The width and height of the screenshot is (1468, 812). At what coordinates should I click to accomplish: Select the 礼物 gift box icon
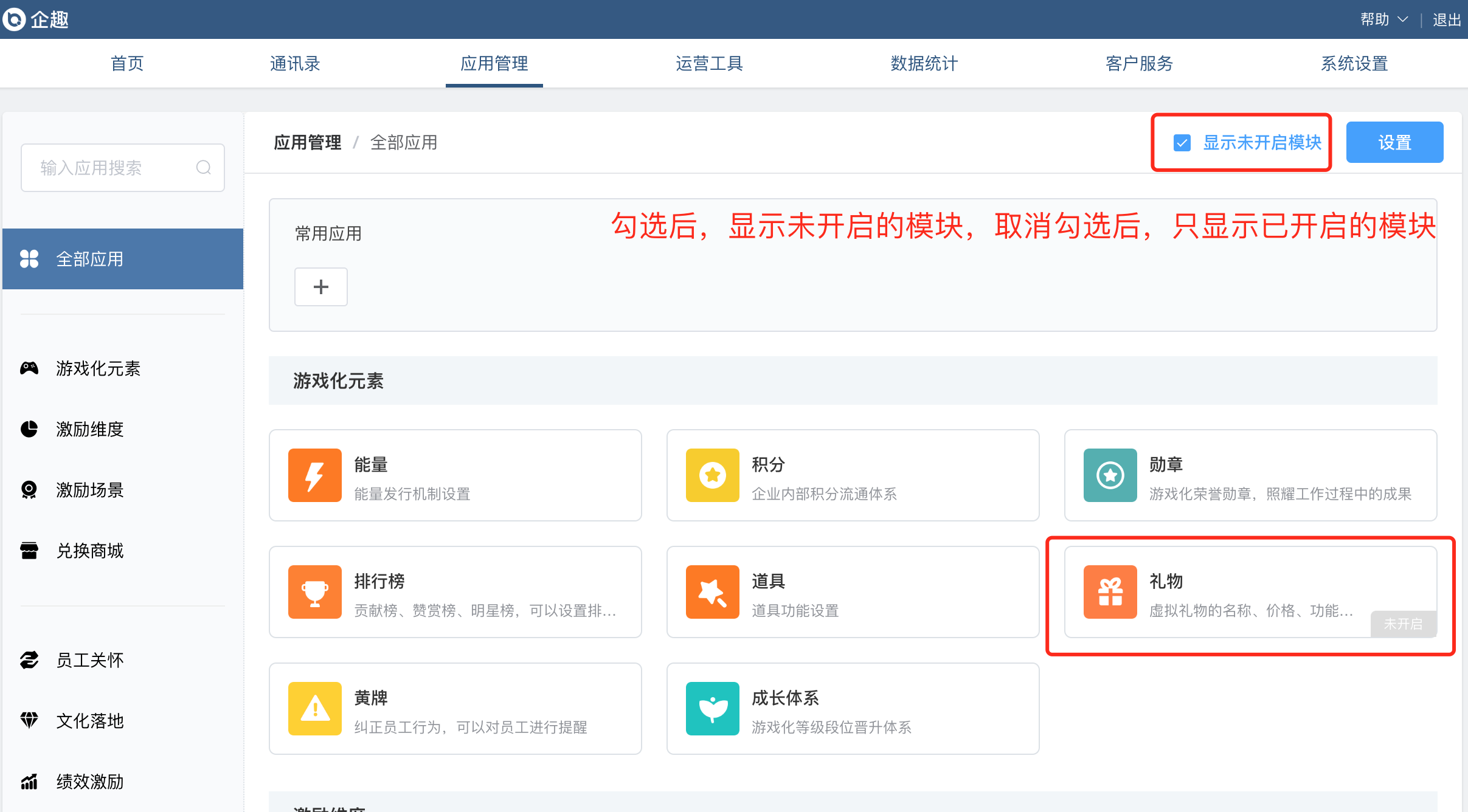coord(1110,592)
